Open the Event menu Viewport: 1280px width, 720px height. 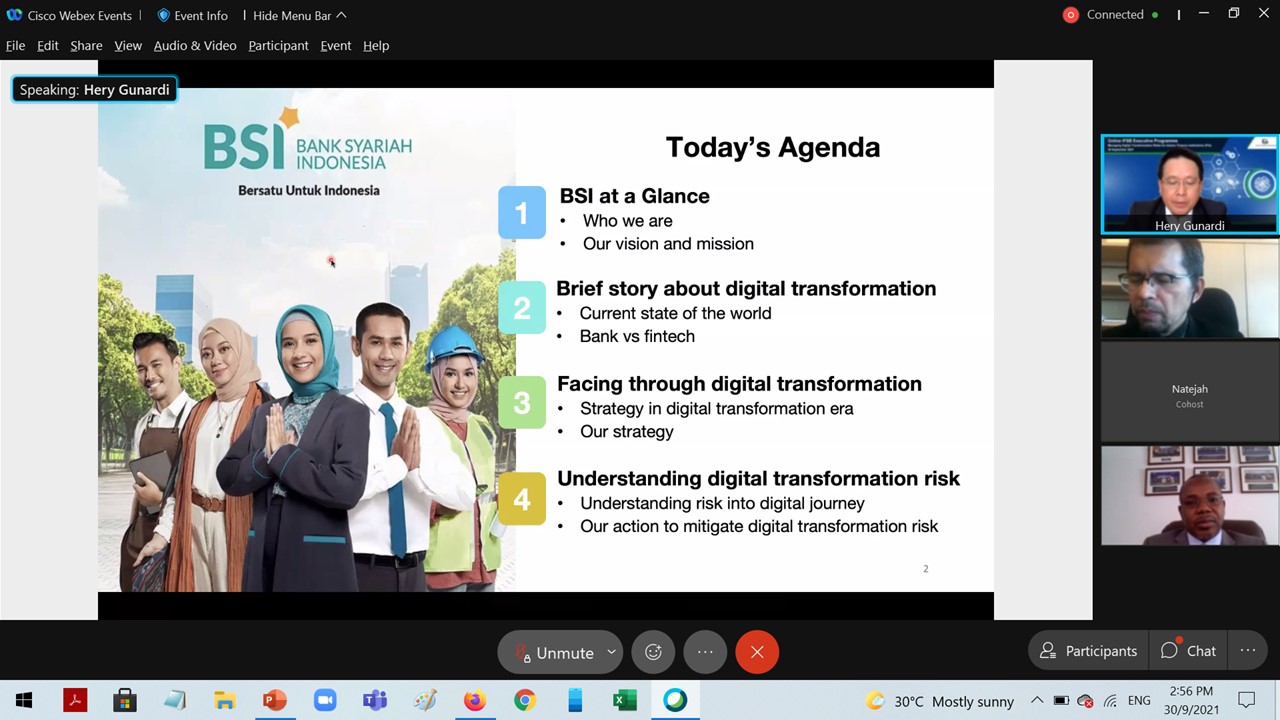pyautogui.click(x=336, y=45)
